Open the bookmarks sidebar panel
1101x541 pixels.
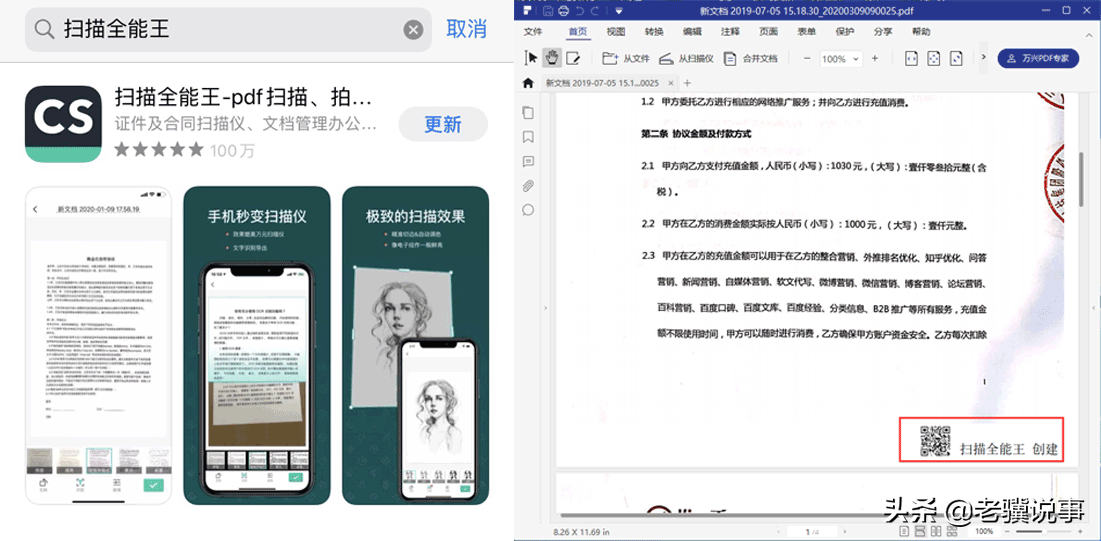(x=528, y=137)
